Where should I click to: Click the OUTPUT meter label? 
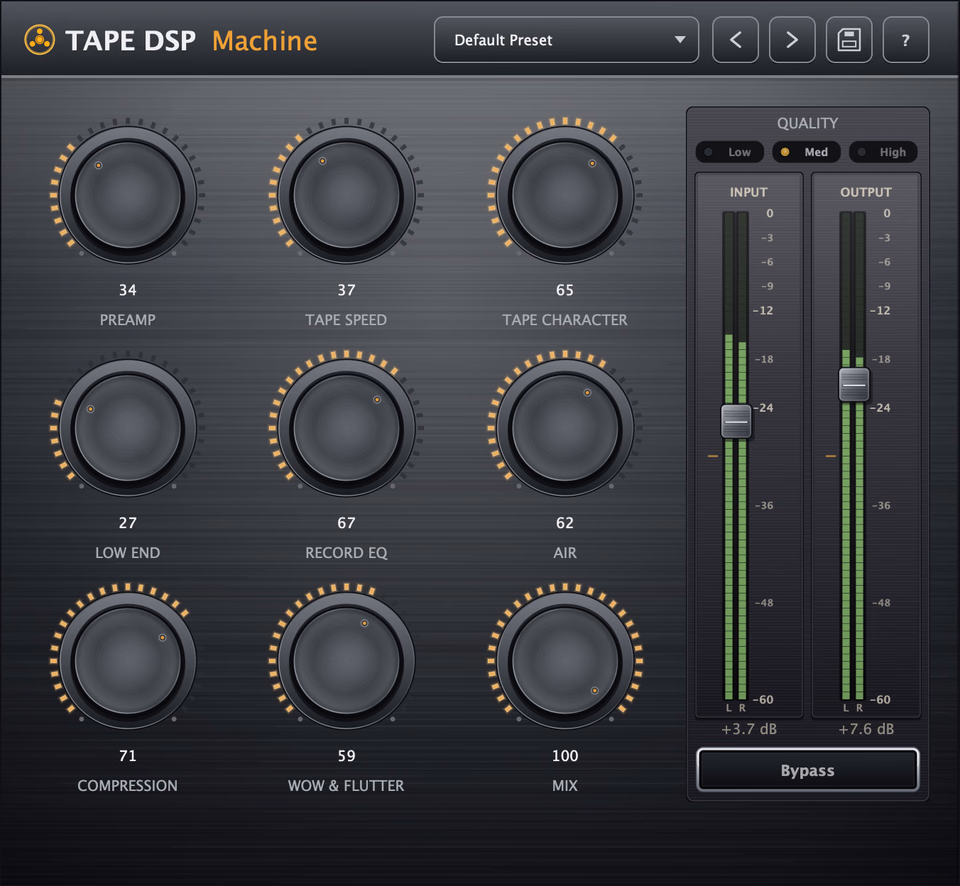tap(866, 192)
